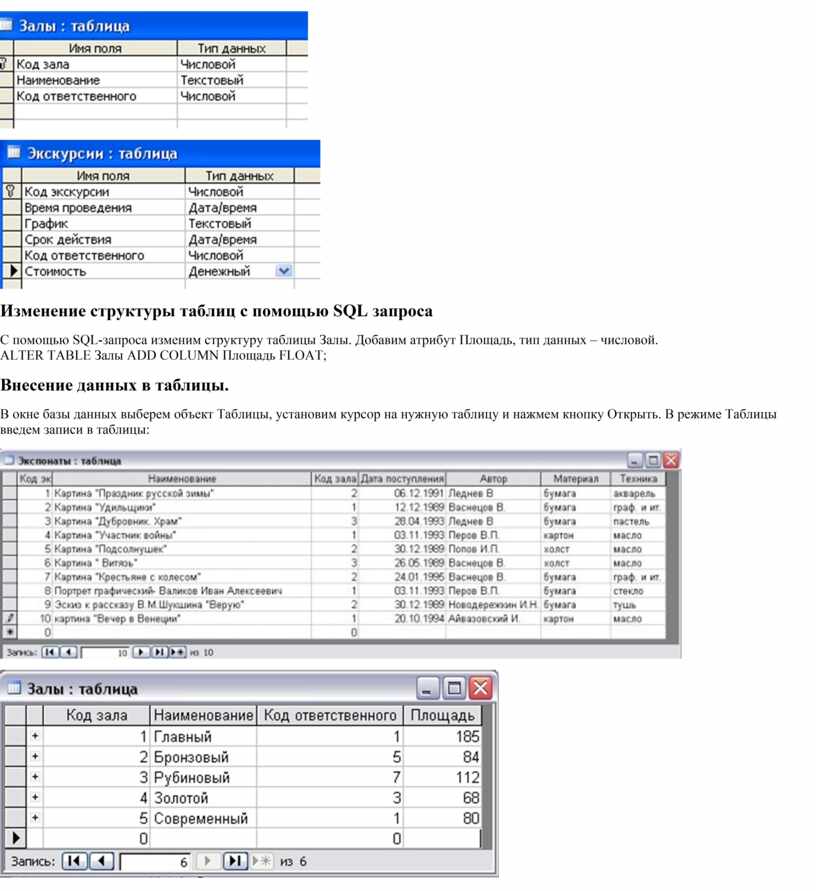Select Наименование column header in Залы datasheet

pyautogui.click(x=203, y=715)
